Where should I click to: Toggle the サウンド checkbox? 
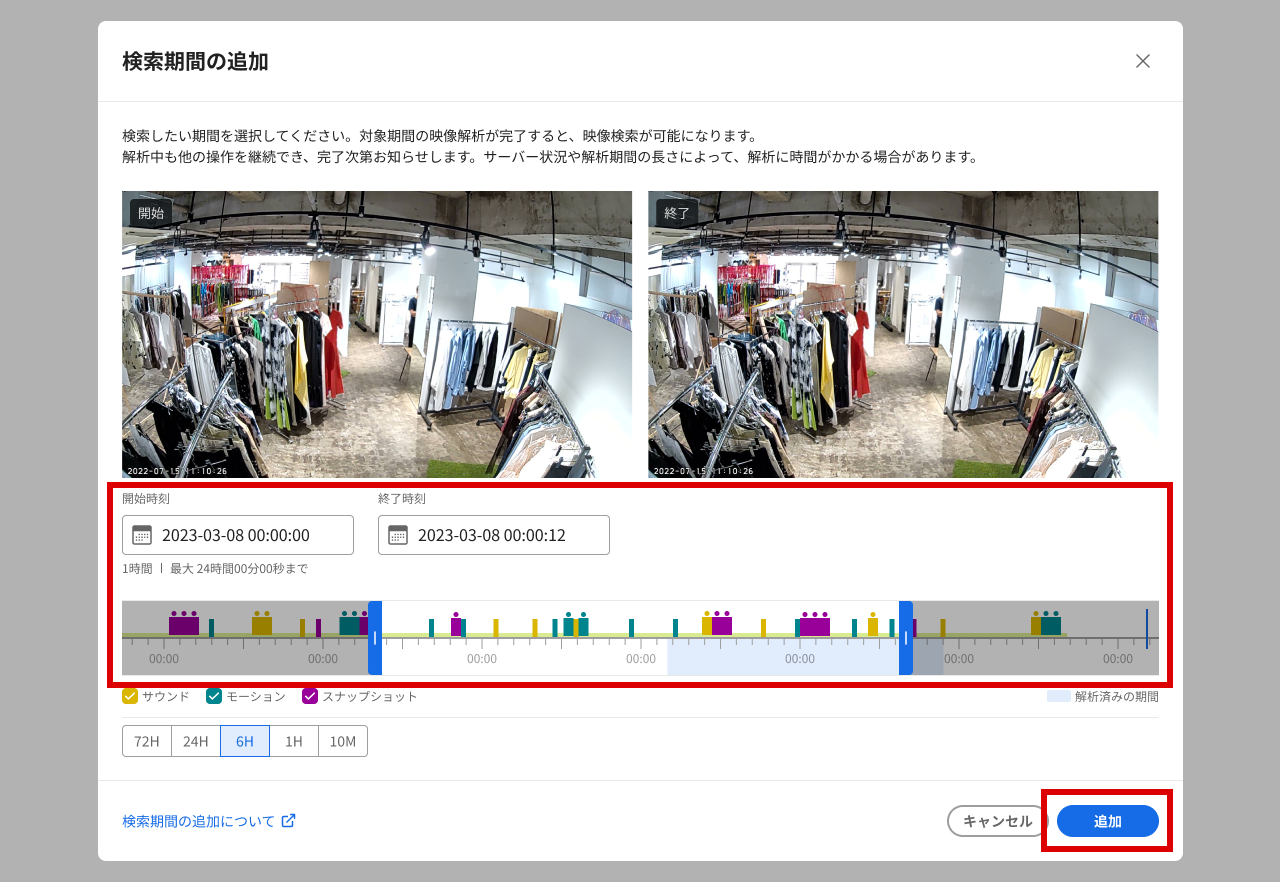click(130, 696)
